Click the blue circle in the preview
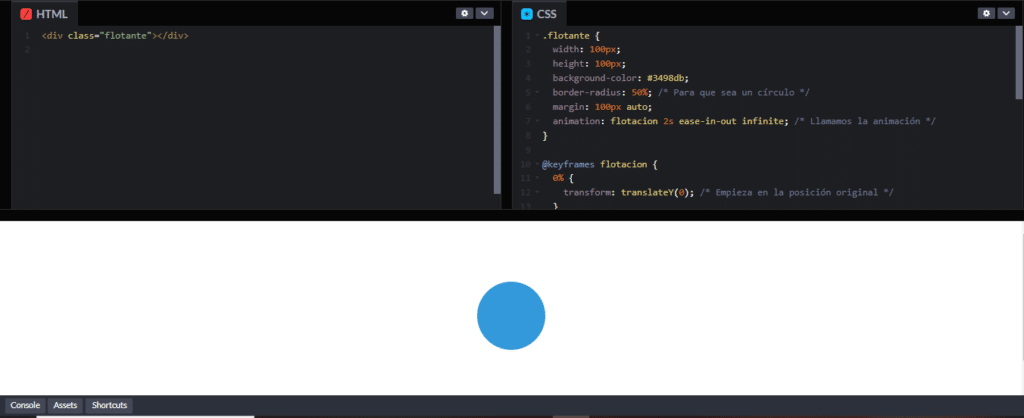Image resolution: width=1024 pixels, height=418 pixels. [511, 316]
